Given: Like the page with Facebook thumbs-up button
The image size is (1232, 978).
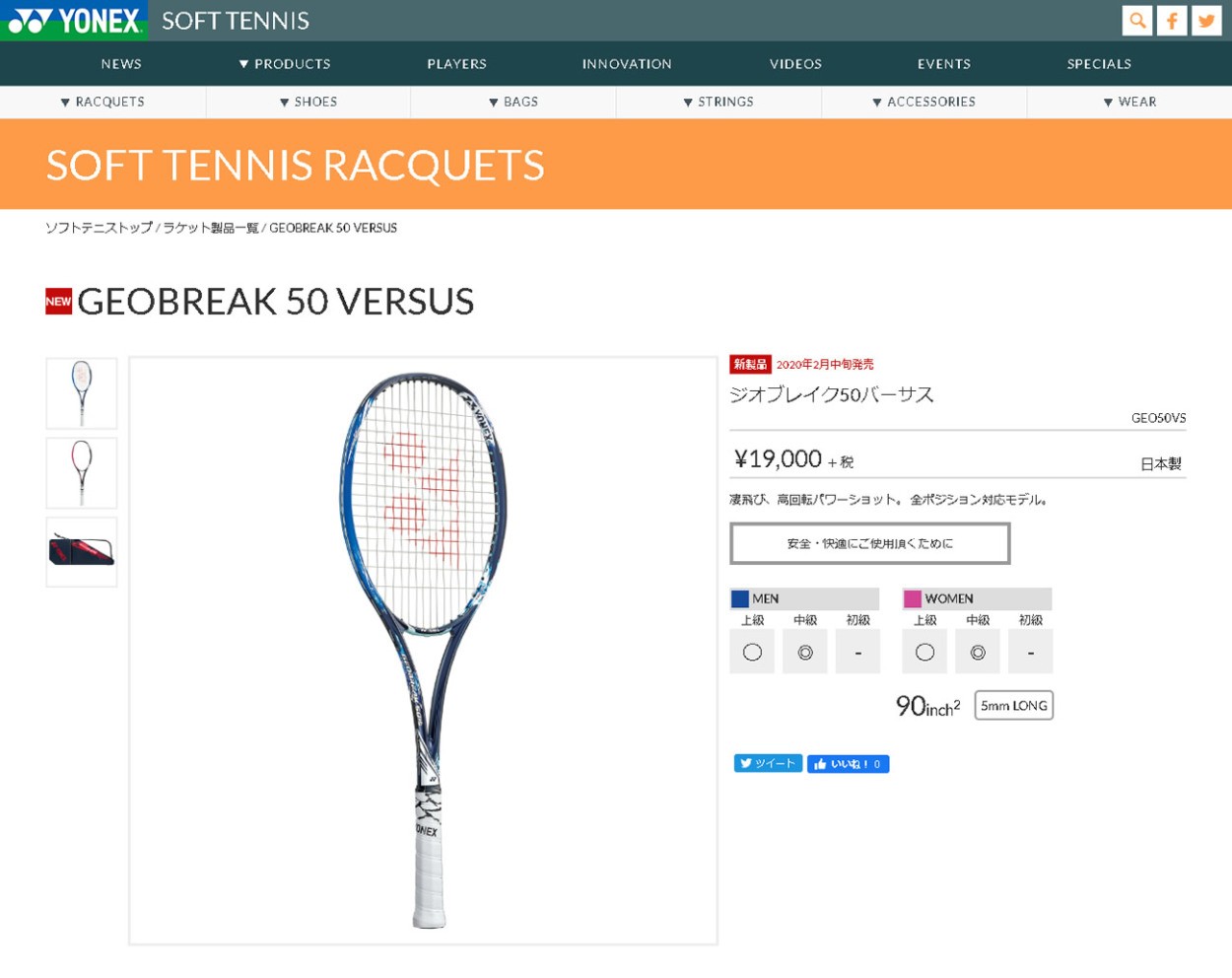Looking at the screenshot, I should 848,764.
